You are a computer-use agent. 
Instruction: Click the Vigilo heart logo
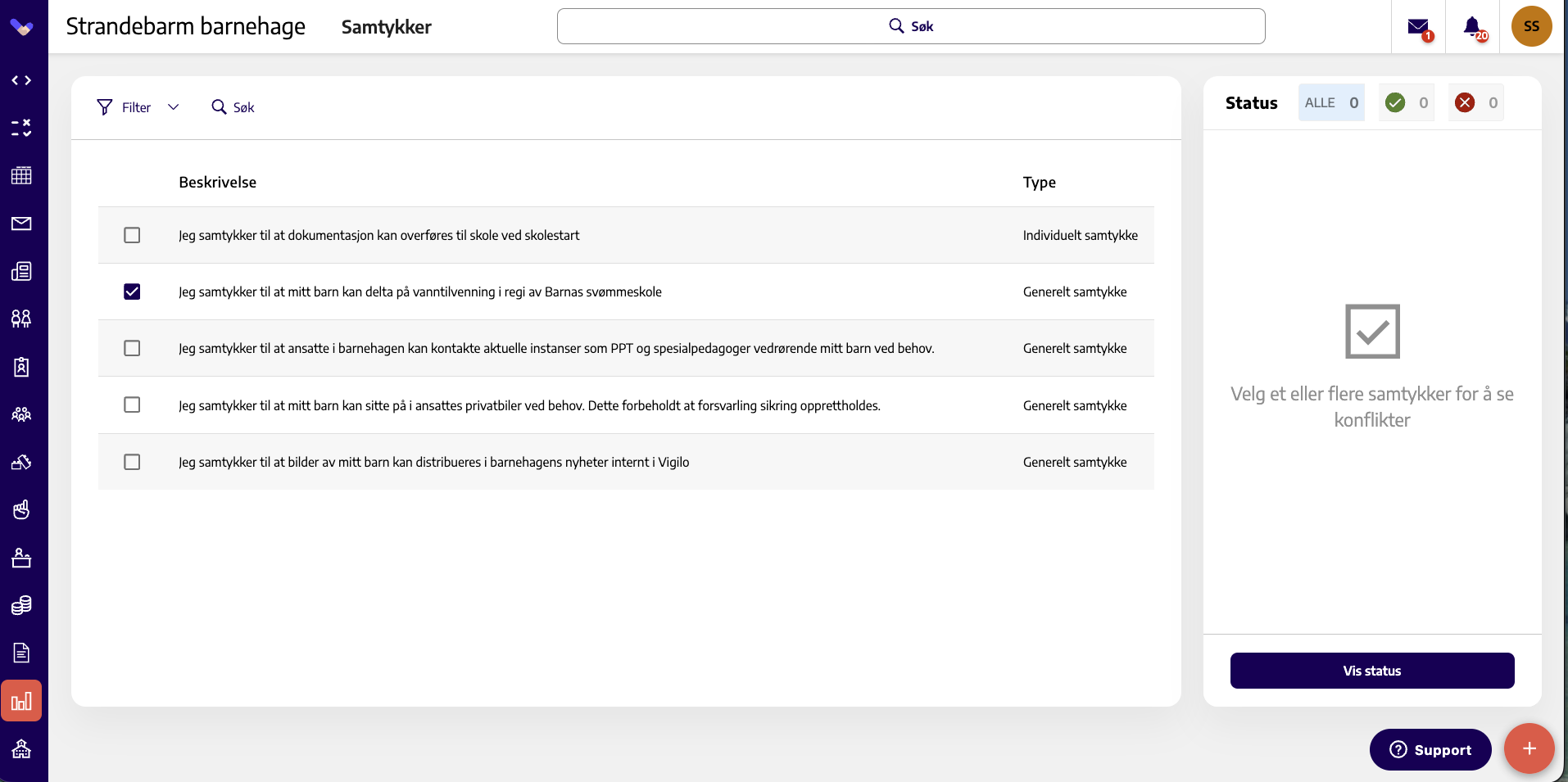[21, 27]
